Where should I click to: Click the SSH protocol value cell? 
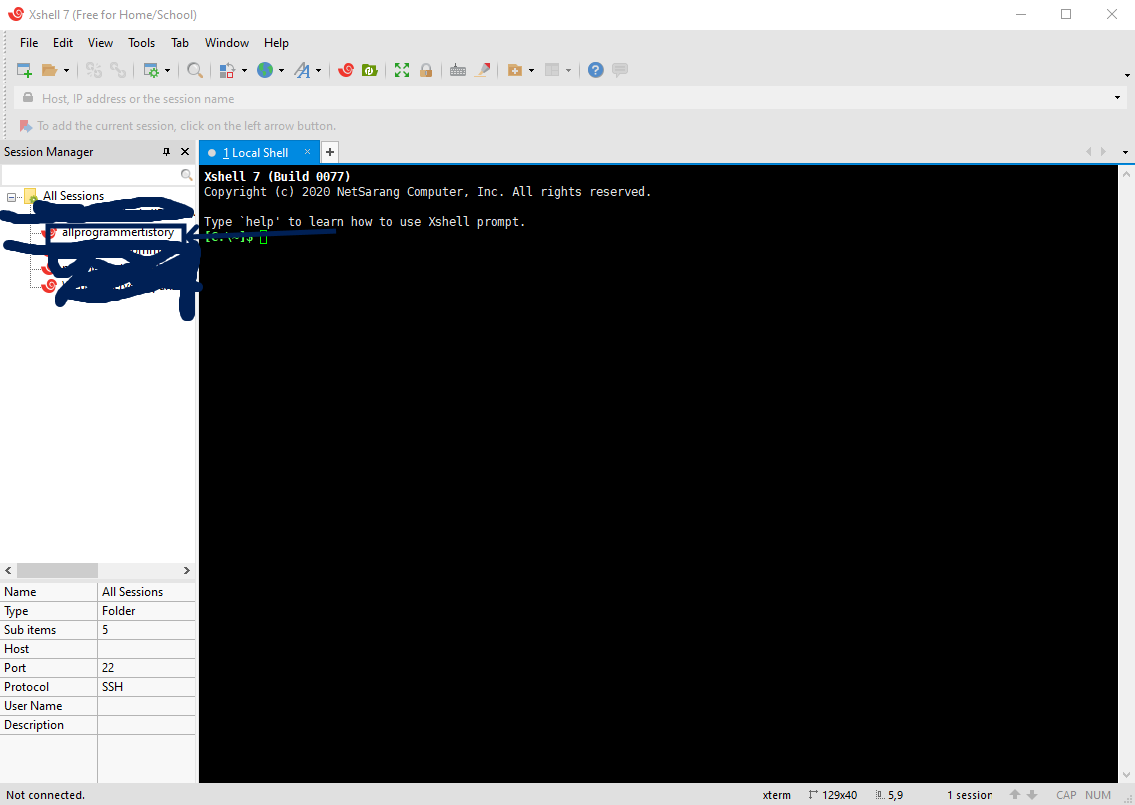tap(146, 686)
